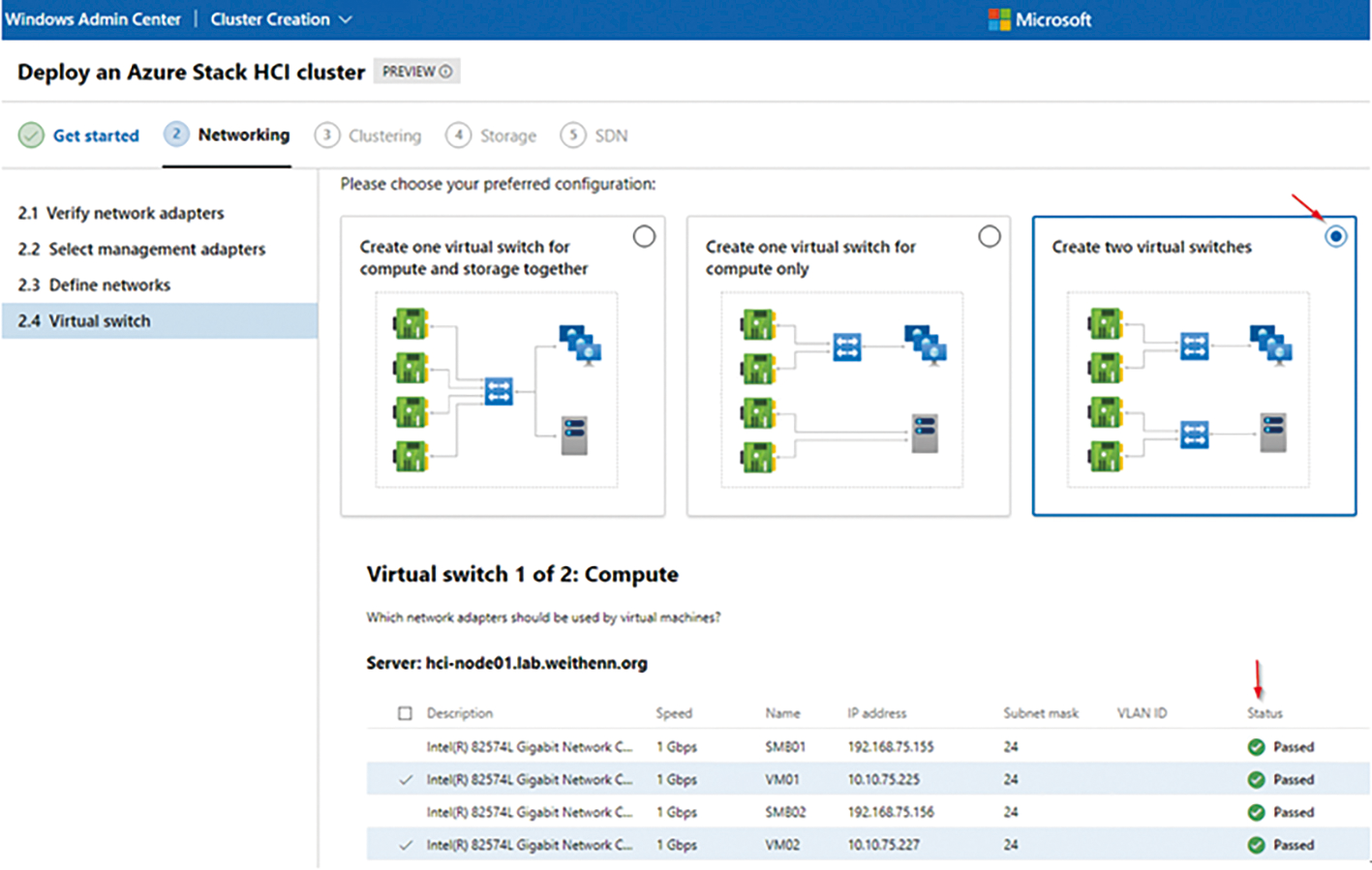Click the step 3 circle number icon
1372x870 pixels.
[327, 135]
